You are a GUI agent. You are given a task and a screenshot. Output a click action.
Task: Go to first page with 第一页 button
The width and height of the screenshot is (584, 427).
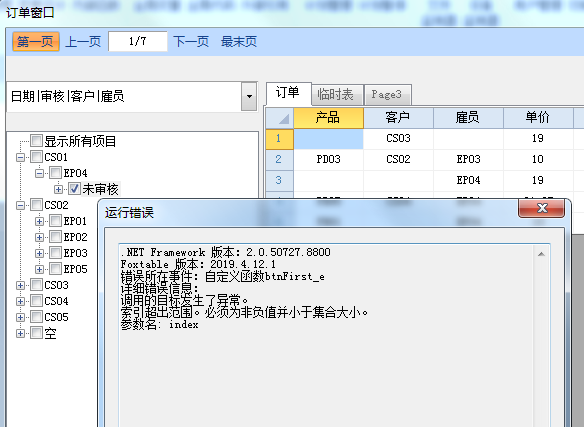click(x=36, y=41)
